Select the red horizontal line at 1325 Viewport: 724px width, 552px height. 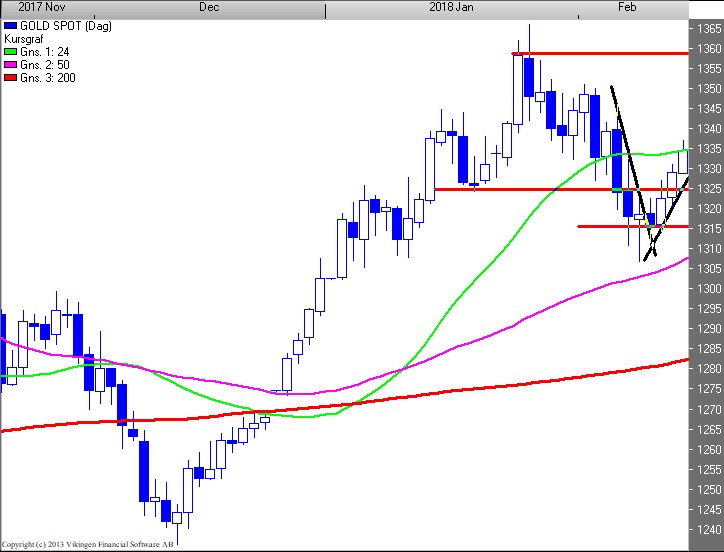click(530, 189)
